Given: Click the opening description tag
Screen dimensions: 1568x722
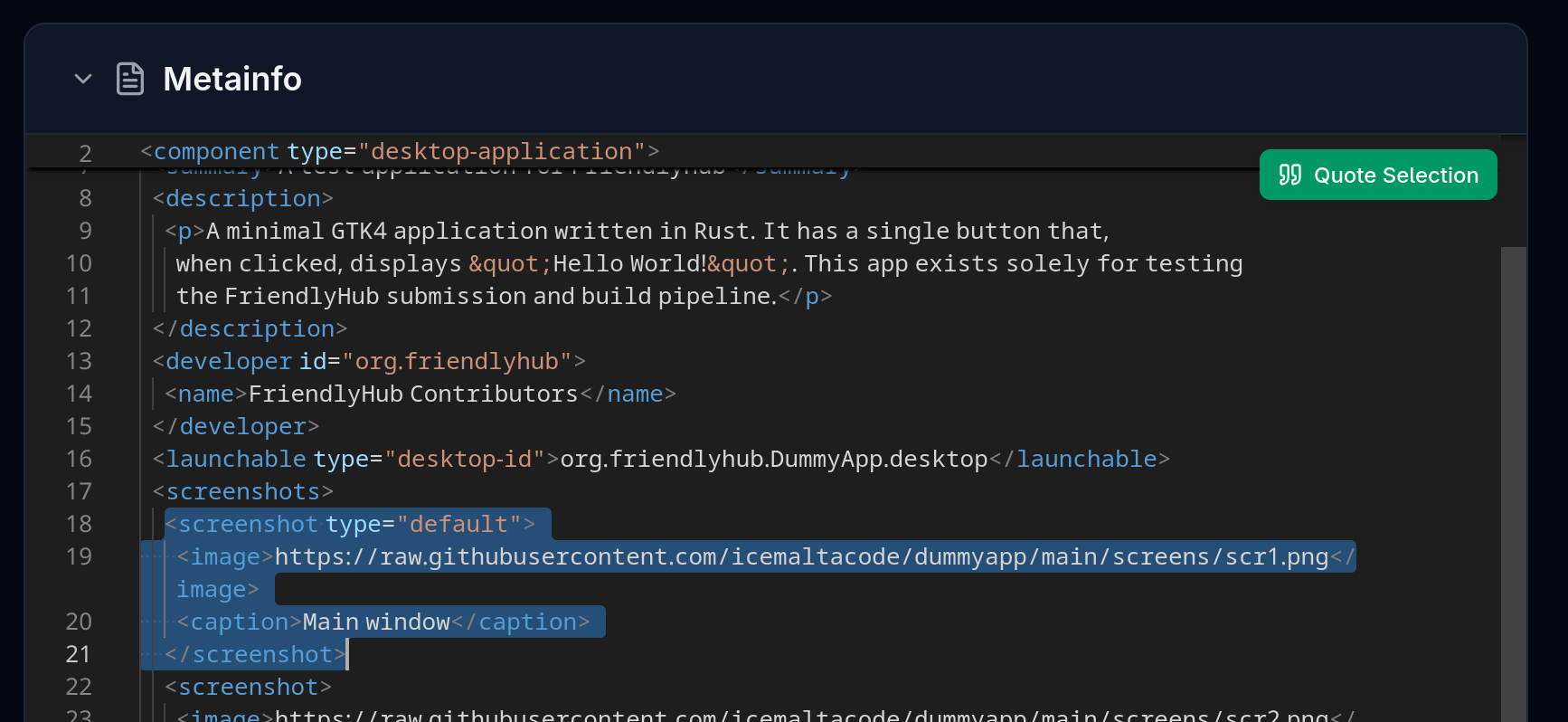Looking at the screenshot, I should (243, 198).
